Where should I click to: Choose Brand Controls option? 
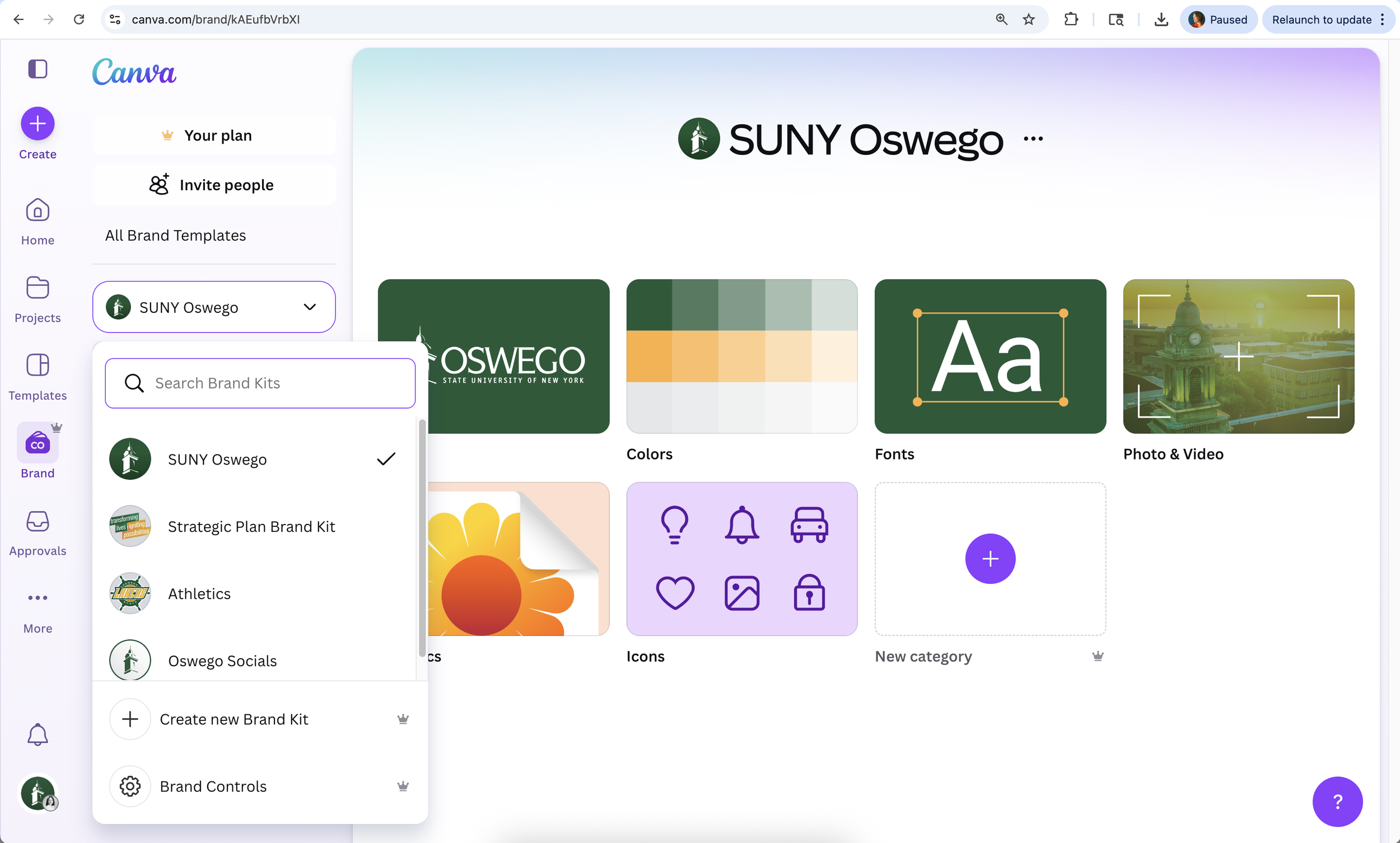pos(213,786)
